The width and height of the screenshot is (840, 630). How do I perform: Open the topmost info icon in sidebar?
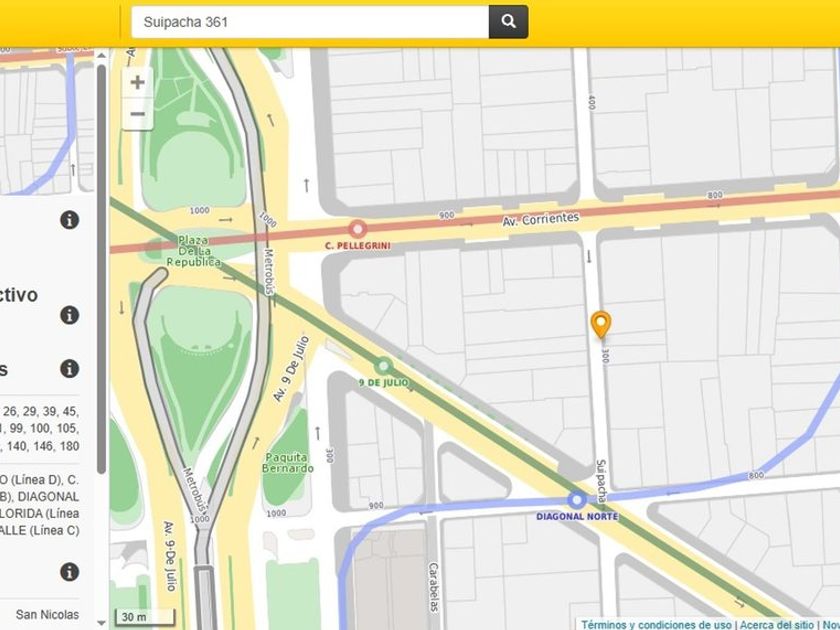click(70, 220)
